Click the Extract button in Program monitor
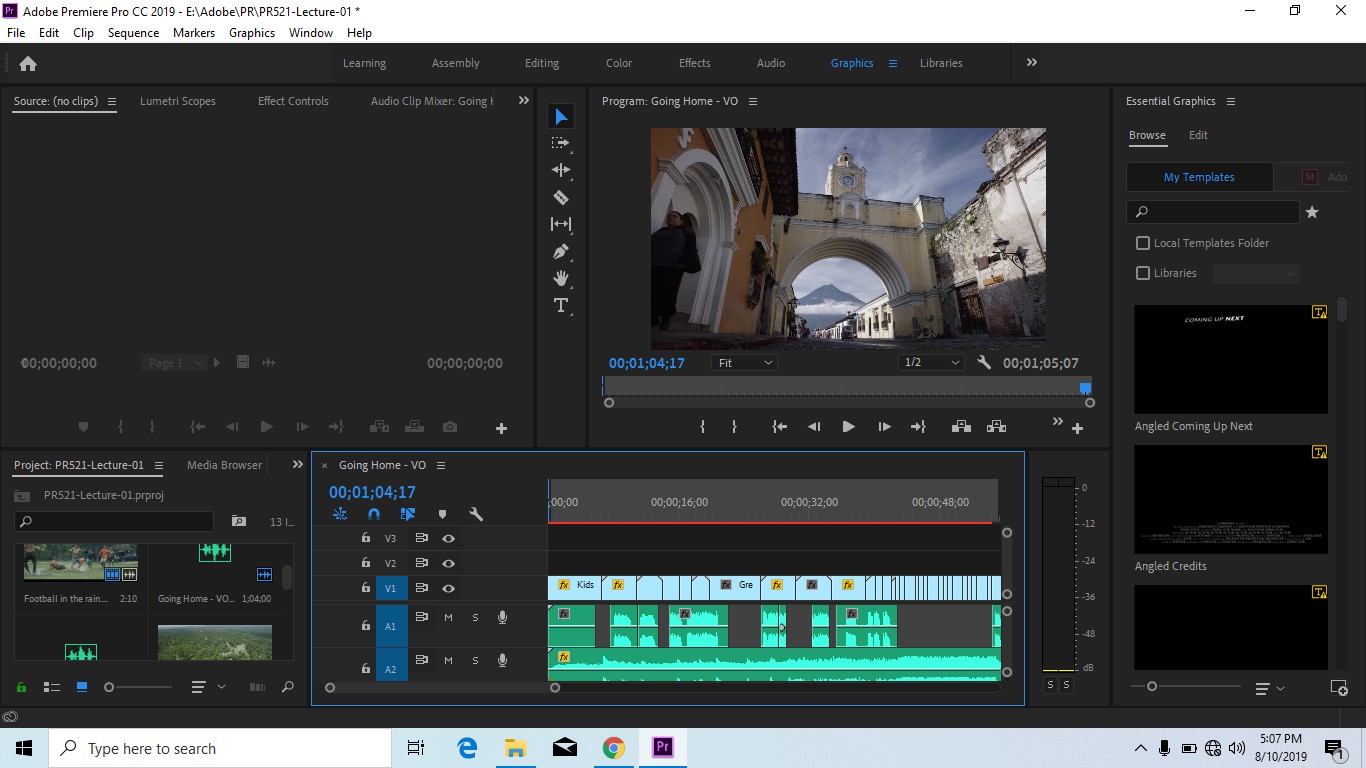 996,426
